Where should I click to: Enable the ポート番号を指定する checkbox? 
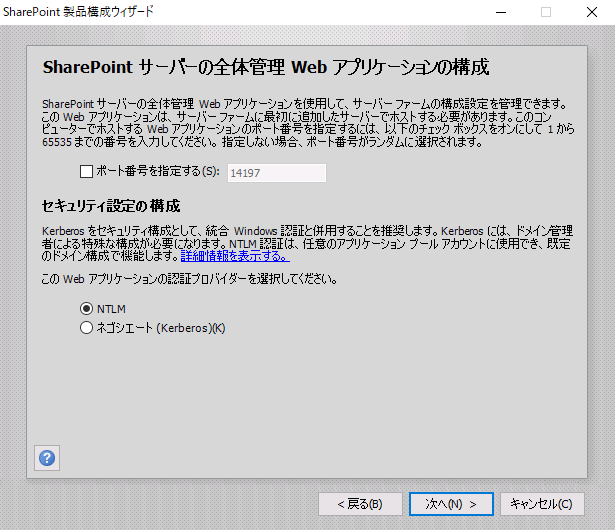click(86, 171)
